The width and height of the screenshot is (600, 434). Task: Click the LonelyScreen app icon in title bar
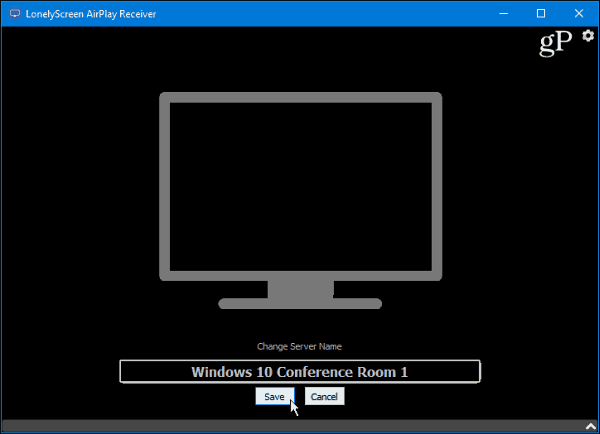click(15, 14)
